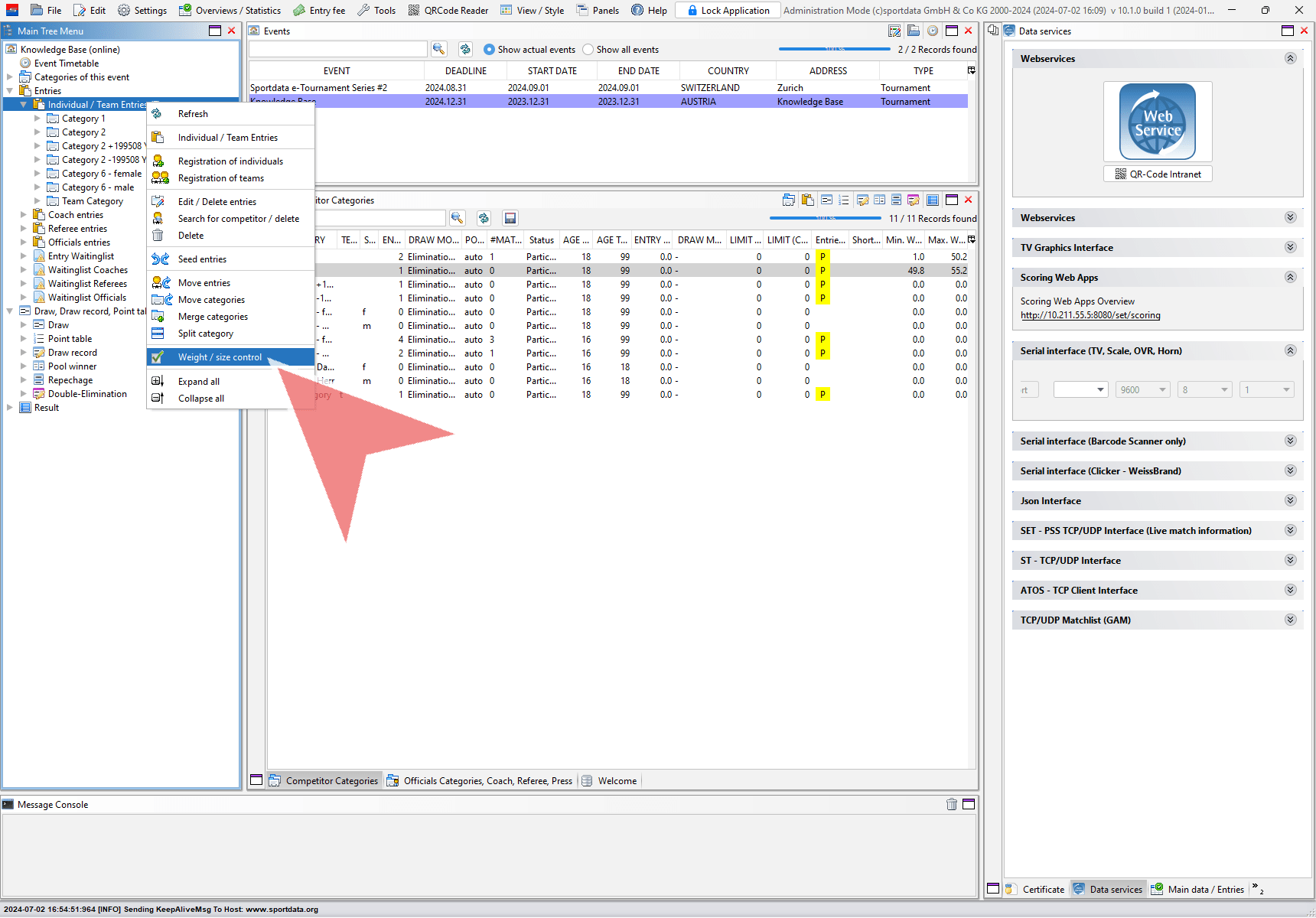Select 'Seed entries' from the context menu
This screenshot has width=1316, height=918.
(x=202, y=259)
